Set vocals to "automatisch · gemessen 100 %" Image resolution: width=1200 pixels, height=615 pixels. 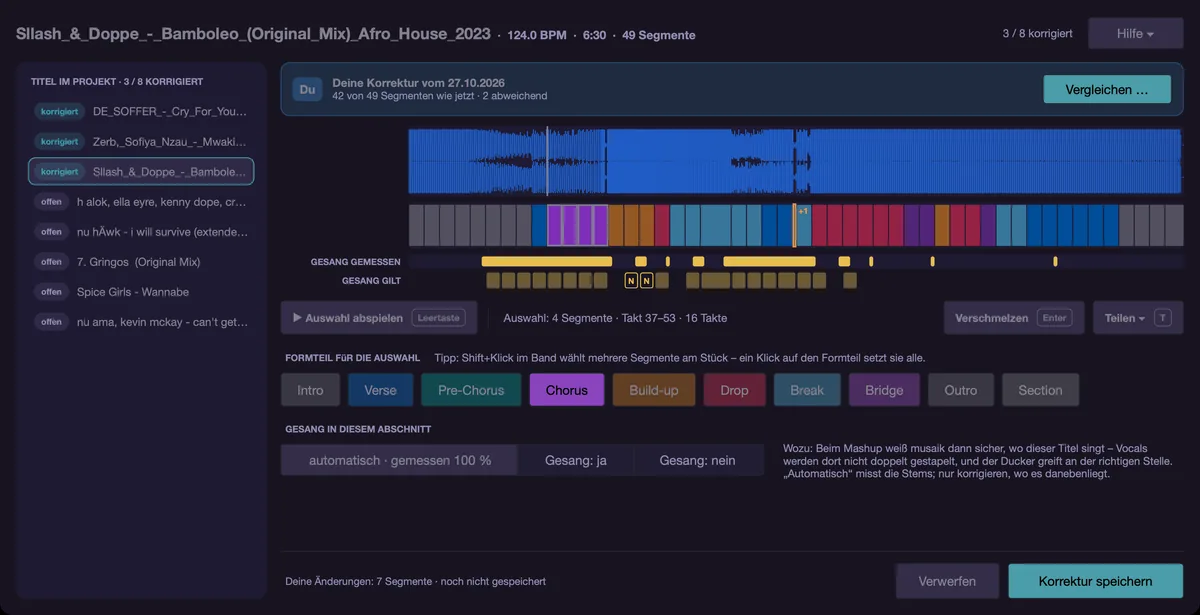click(x=400, y=460)
